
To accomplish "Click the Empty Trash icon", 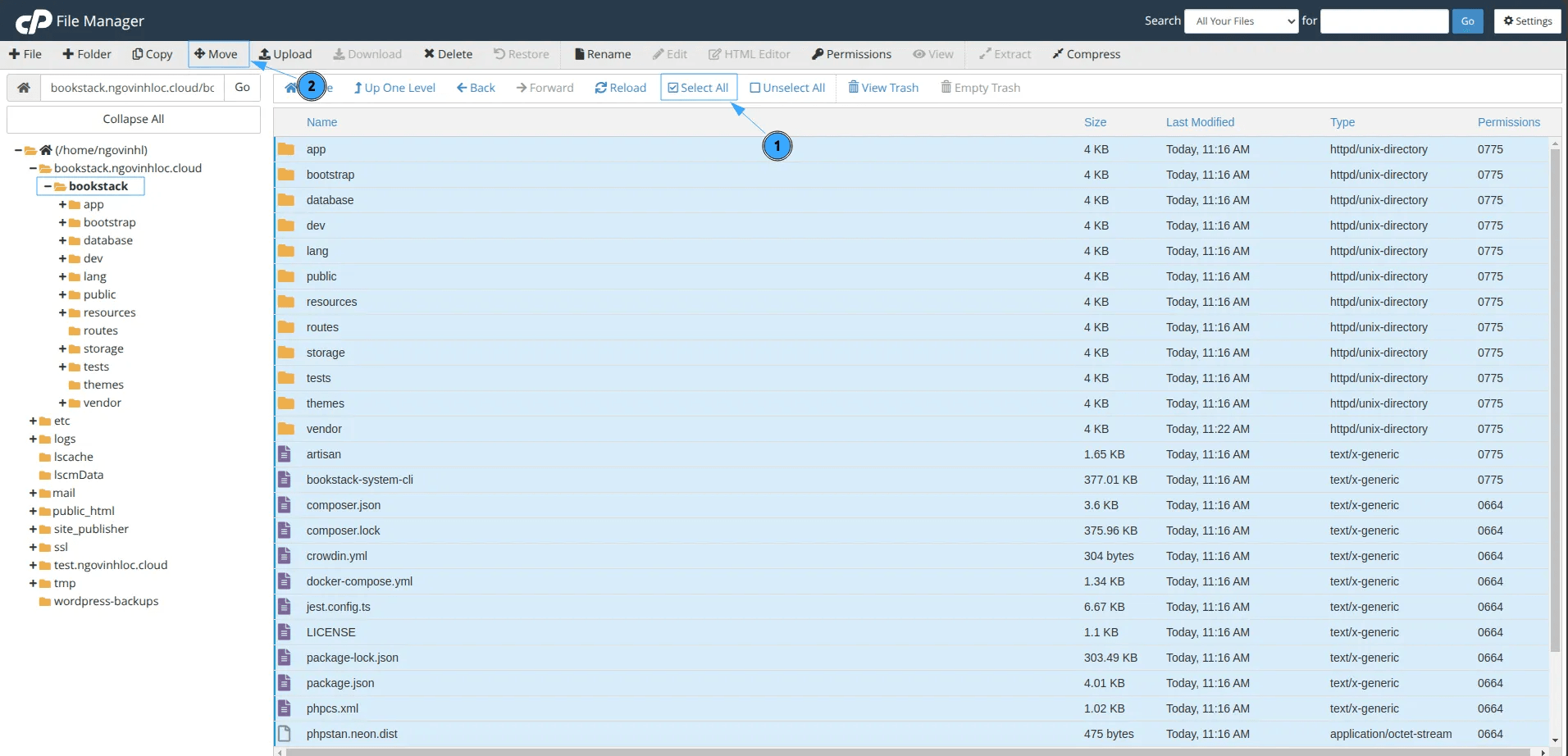I will pyautogui.click(x=980, y=87).
